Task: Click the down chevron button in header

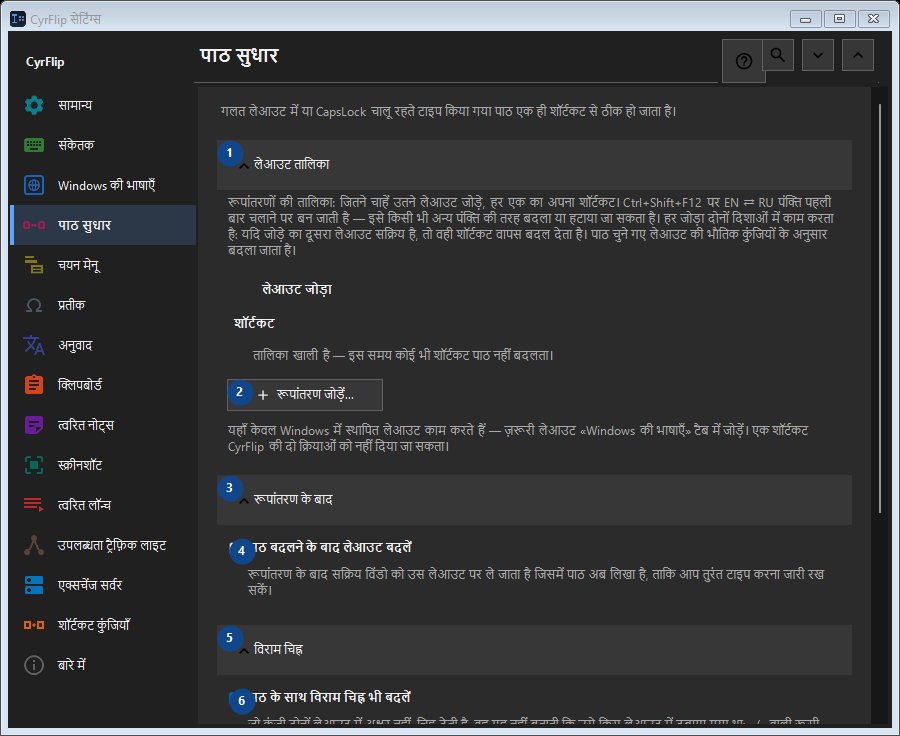Action: pyautogui.click(x=818, y=55)
